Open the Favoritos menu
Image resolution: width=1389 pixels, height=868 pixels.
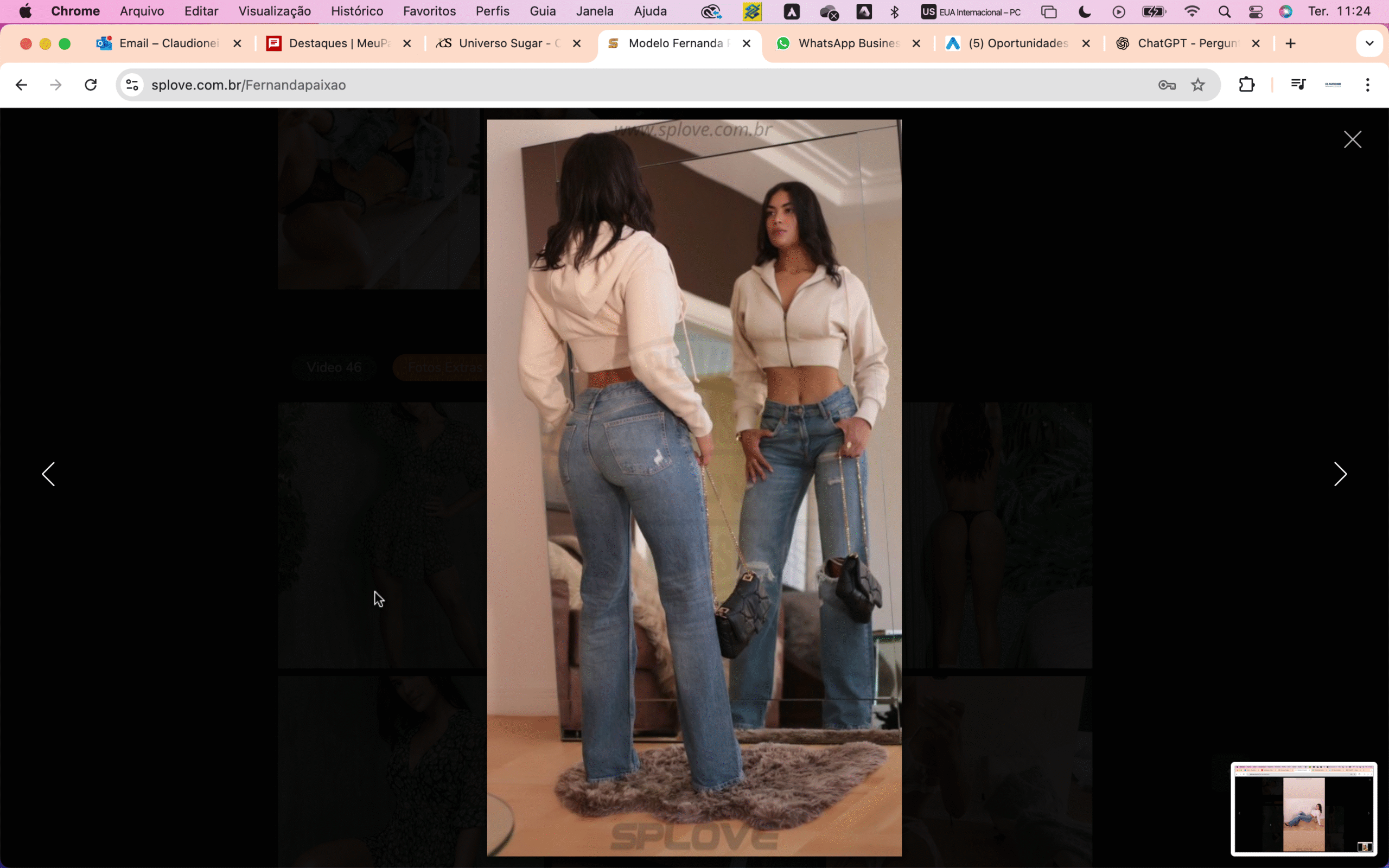429,11
